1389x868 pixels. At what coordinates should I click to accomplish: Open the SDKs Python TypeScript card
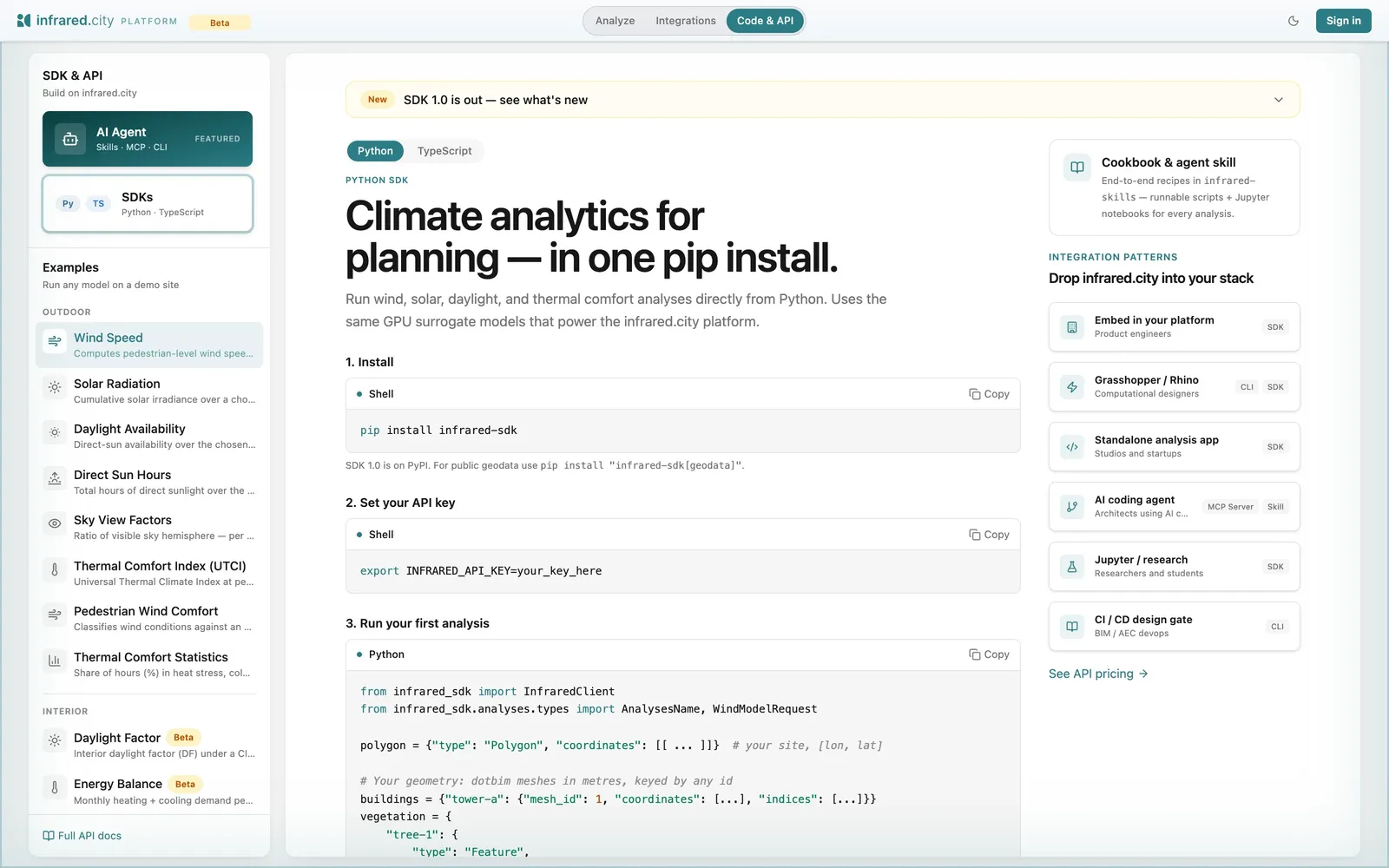coord(148,204)
